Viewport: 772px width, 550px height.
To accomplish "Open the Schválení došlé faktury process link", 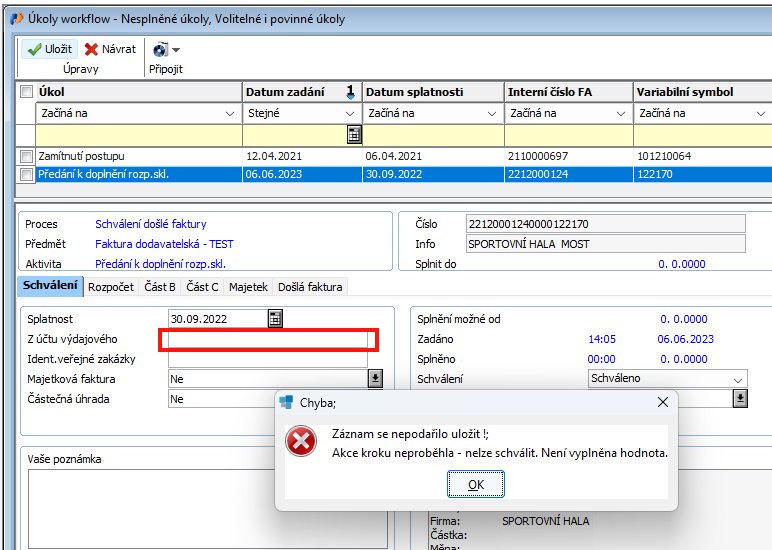I will click(150, 224).
